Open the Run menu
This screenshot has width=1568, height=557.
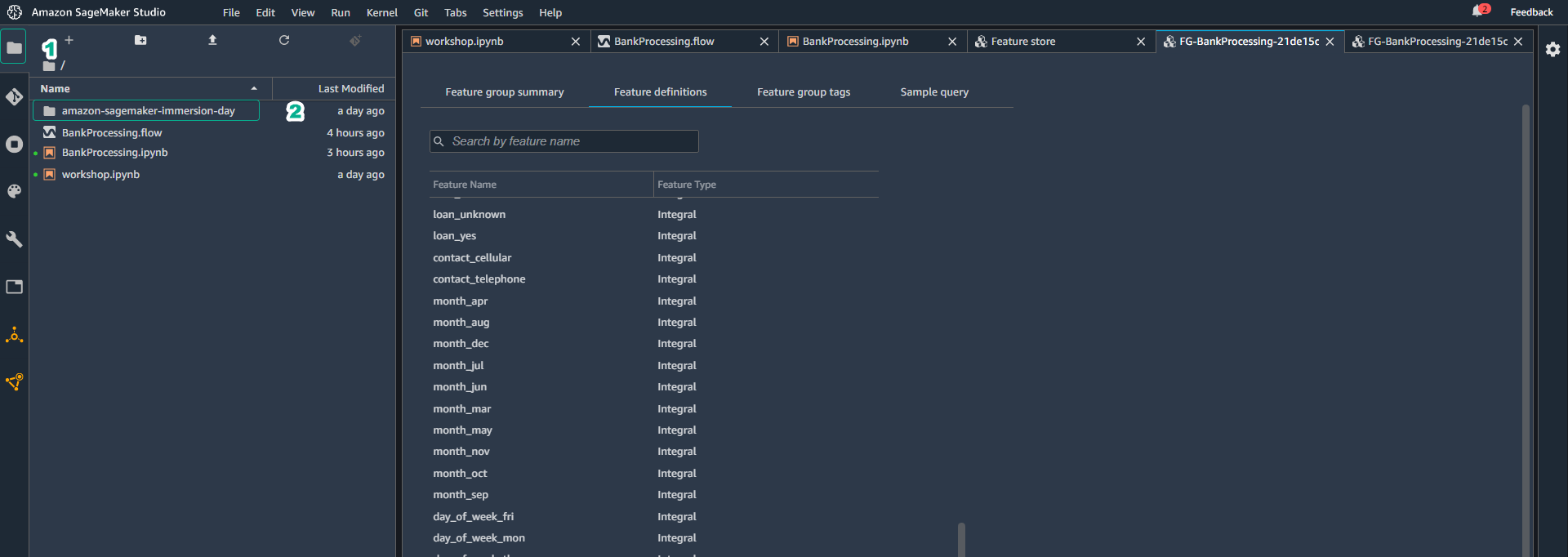[341, 12]
